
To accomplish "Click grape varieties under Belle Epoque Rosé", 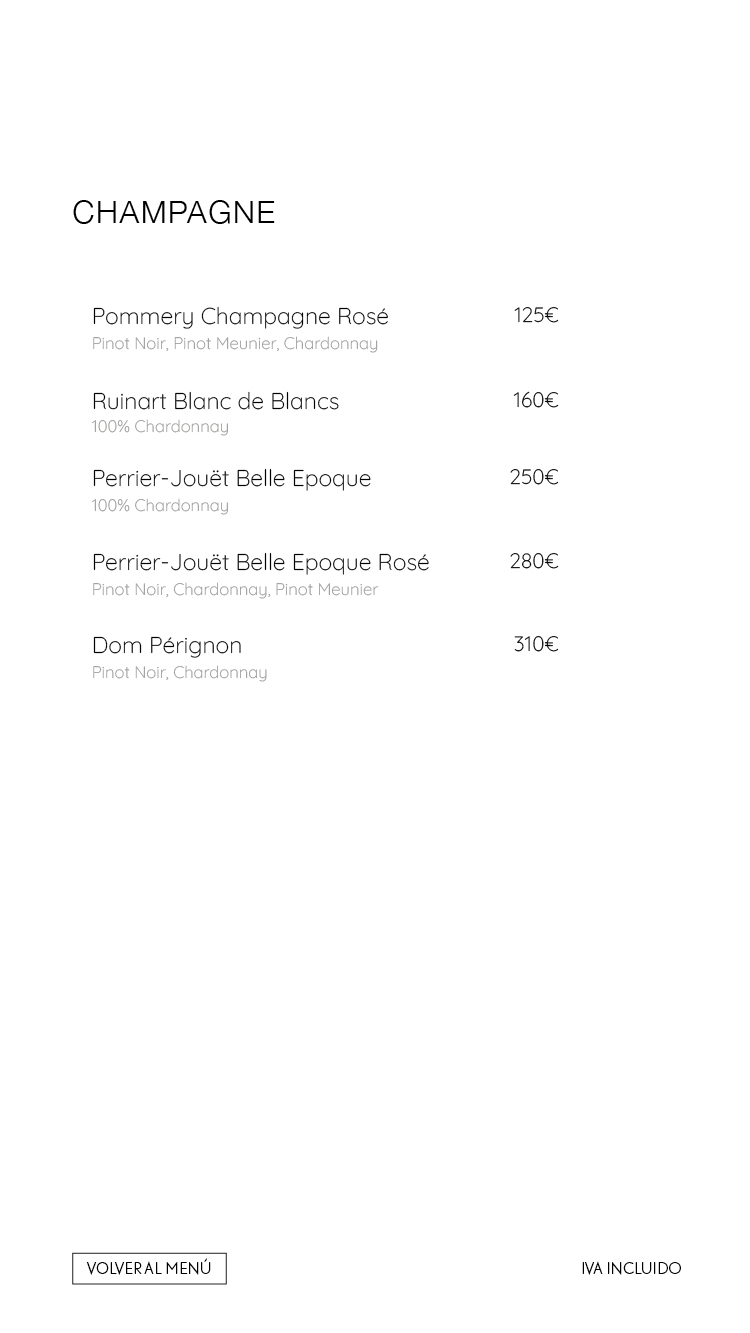I will coord(235,590).
